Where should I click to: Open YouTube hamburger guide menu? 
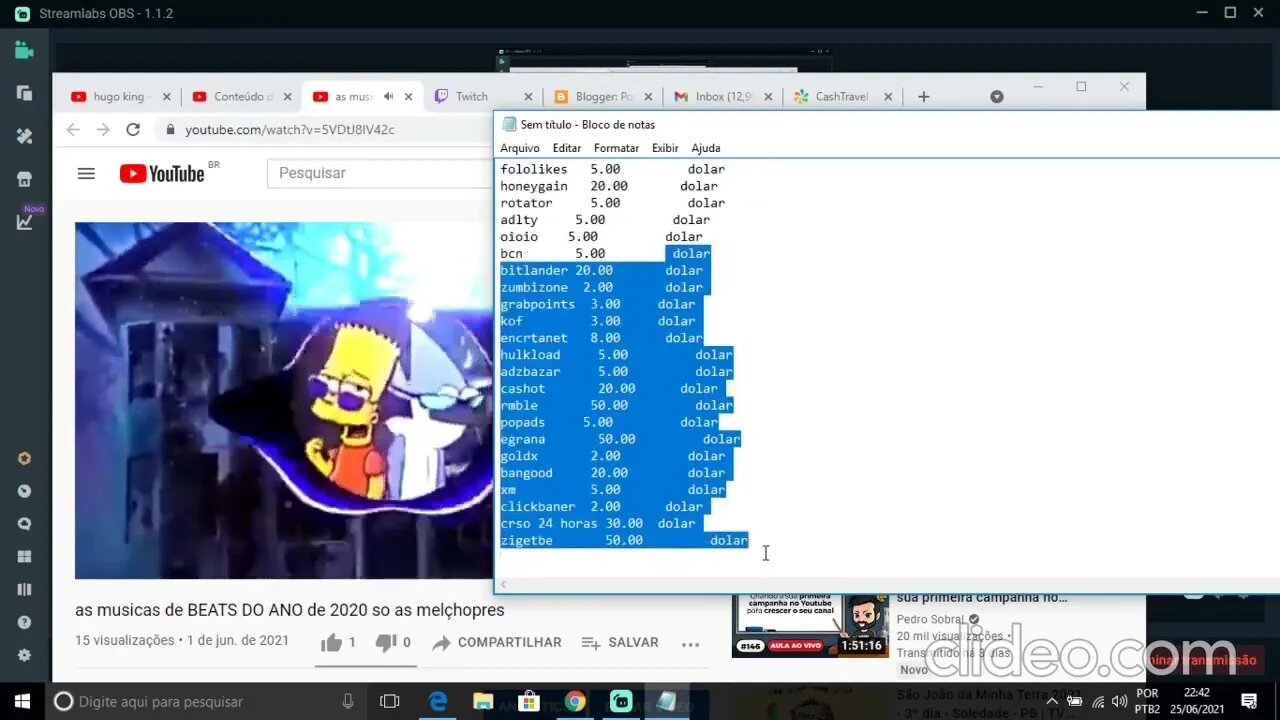[86, 173]
